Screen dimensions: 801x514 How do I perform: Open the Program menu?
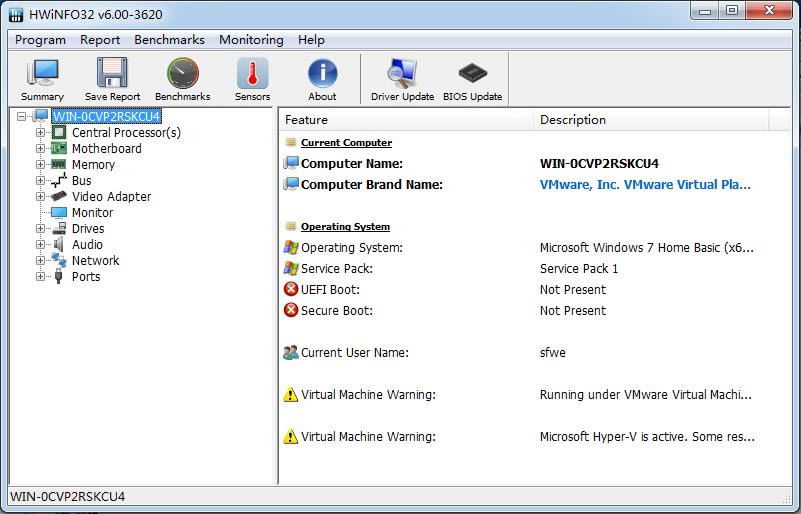coord(40,40)
